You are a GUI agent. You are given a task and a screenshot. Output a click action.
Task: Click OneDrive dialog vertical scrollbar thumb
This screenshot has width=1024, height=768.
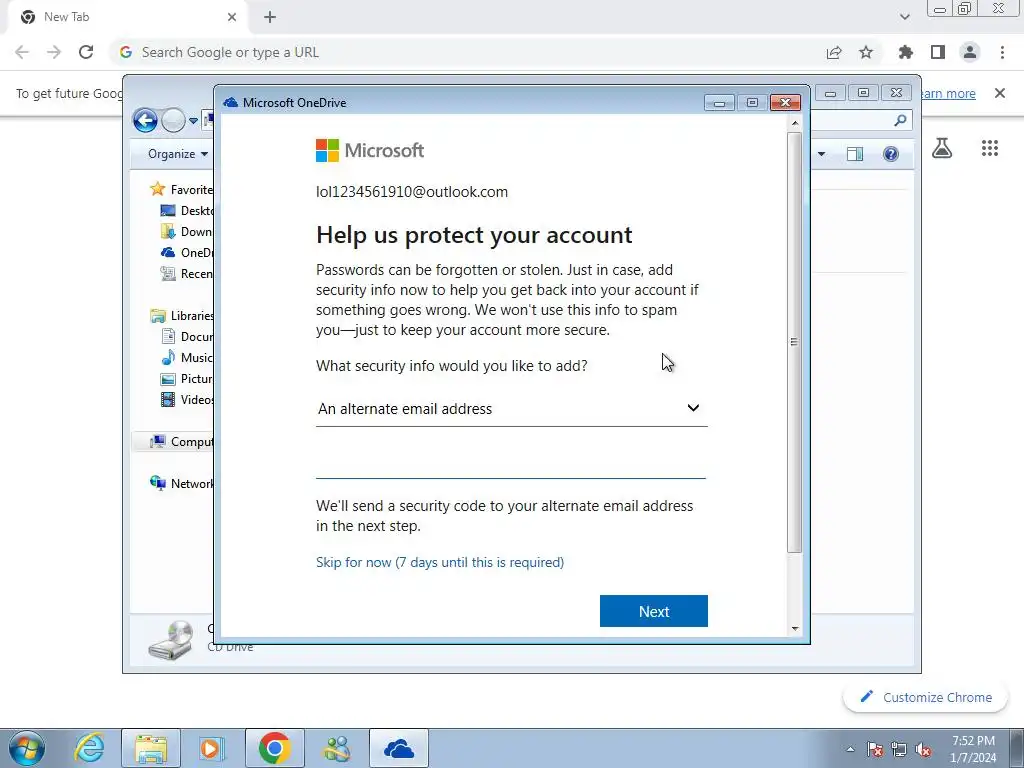(794, 342)
